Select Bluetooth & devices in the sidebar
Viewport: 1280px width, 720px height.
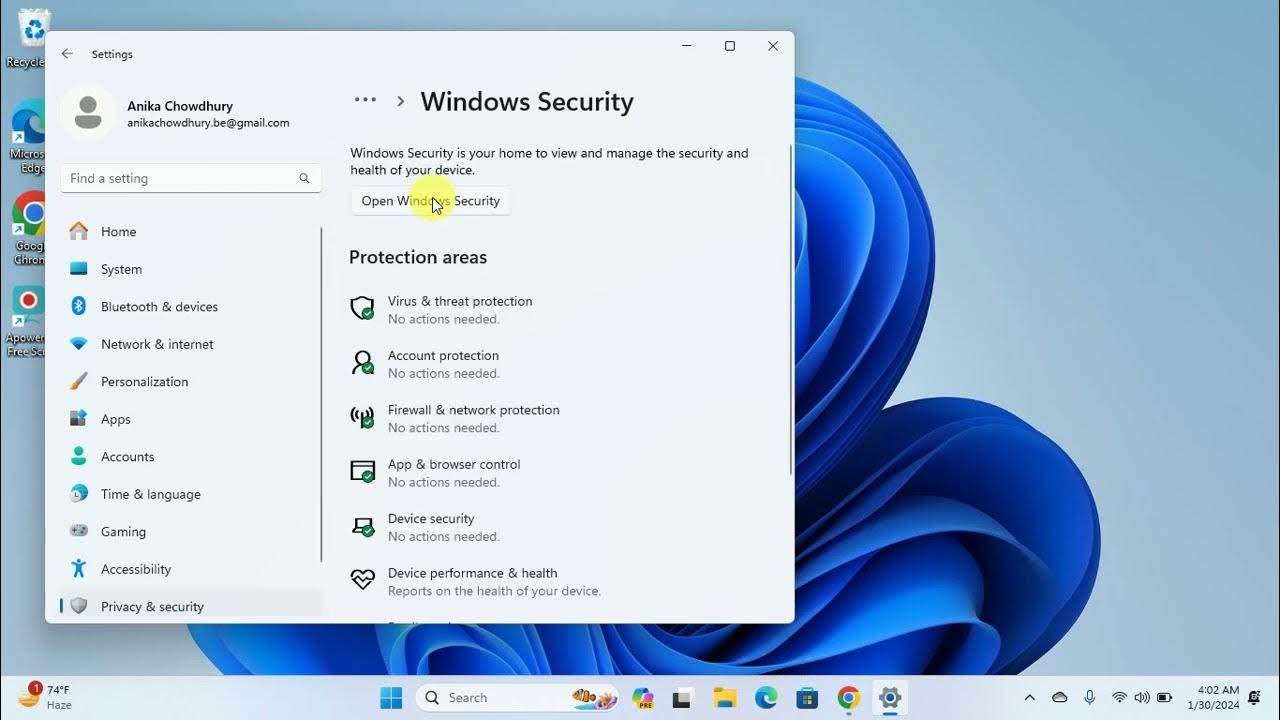(x=190, y=306)
